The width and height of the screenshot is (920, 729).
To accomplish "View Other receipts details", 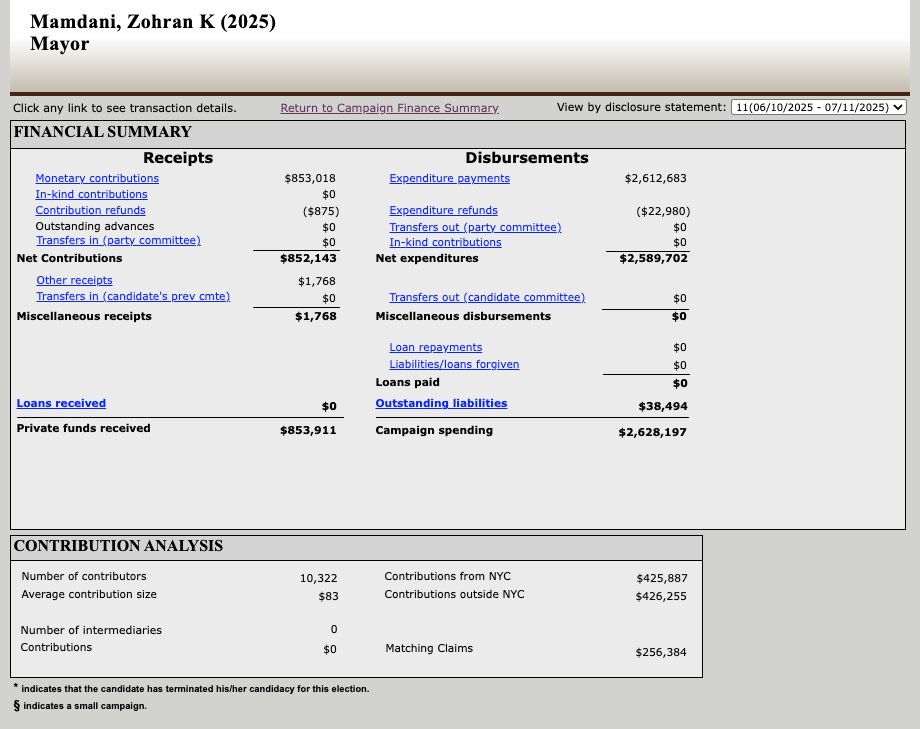I will [75, 281].
